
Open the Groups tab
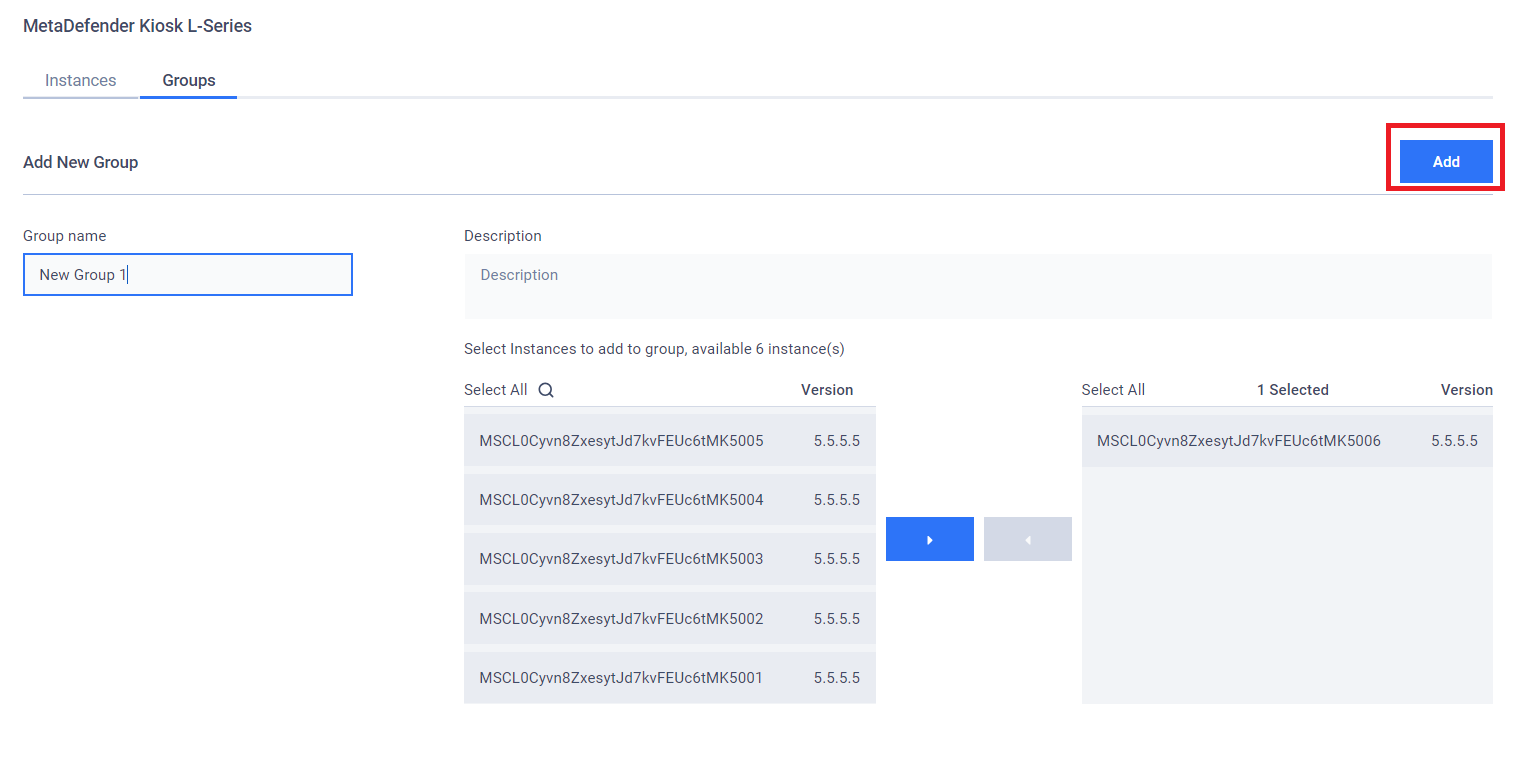[189, 81]
